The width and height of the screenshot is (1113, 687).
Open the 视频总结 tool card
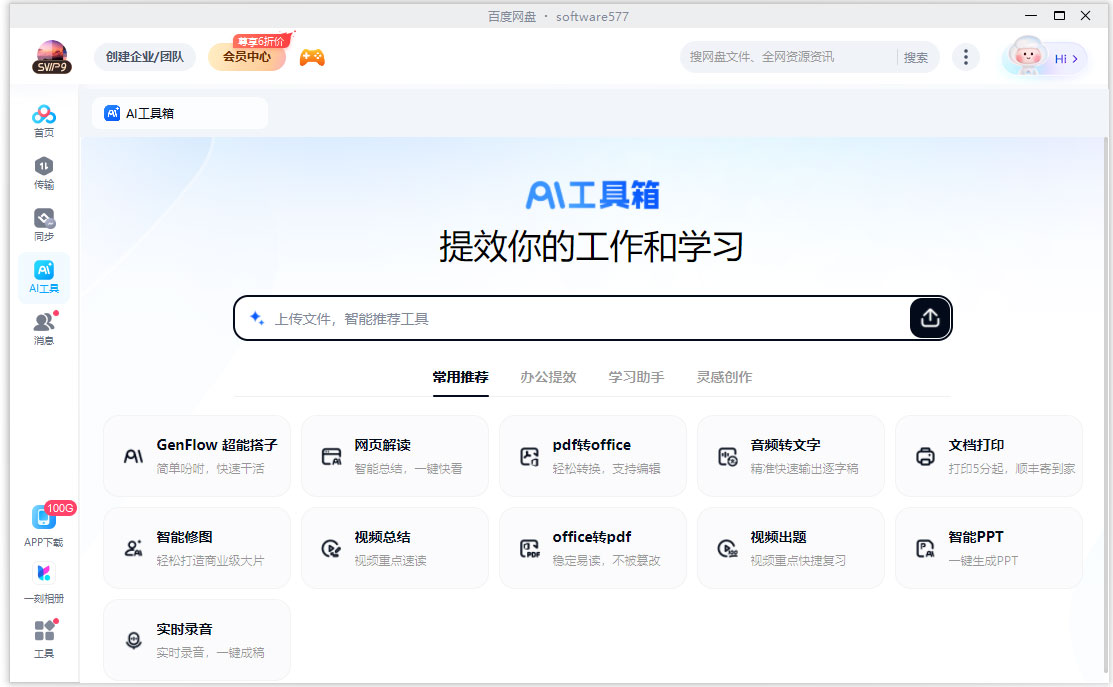[x=395, y=548]
